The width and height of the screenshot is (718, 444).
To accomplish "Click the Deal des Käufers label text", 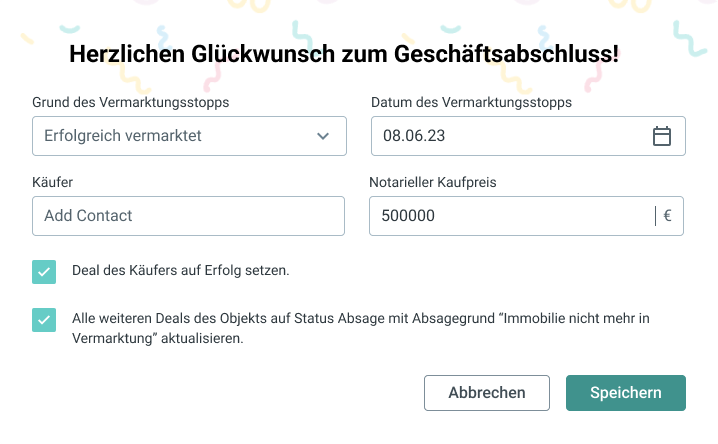I will (x=180, y=271).
